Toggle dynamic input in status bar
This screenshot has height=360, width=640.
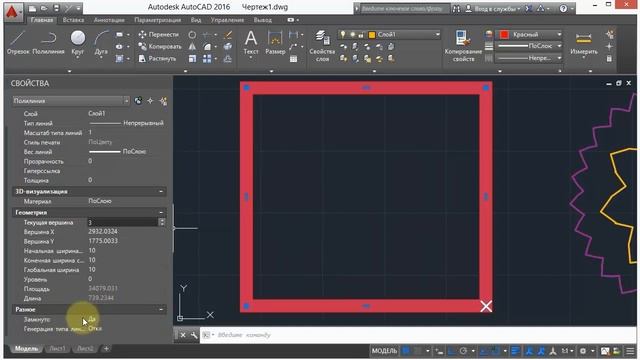439,351
